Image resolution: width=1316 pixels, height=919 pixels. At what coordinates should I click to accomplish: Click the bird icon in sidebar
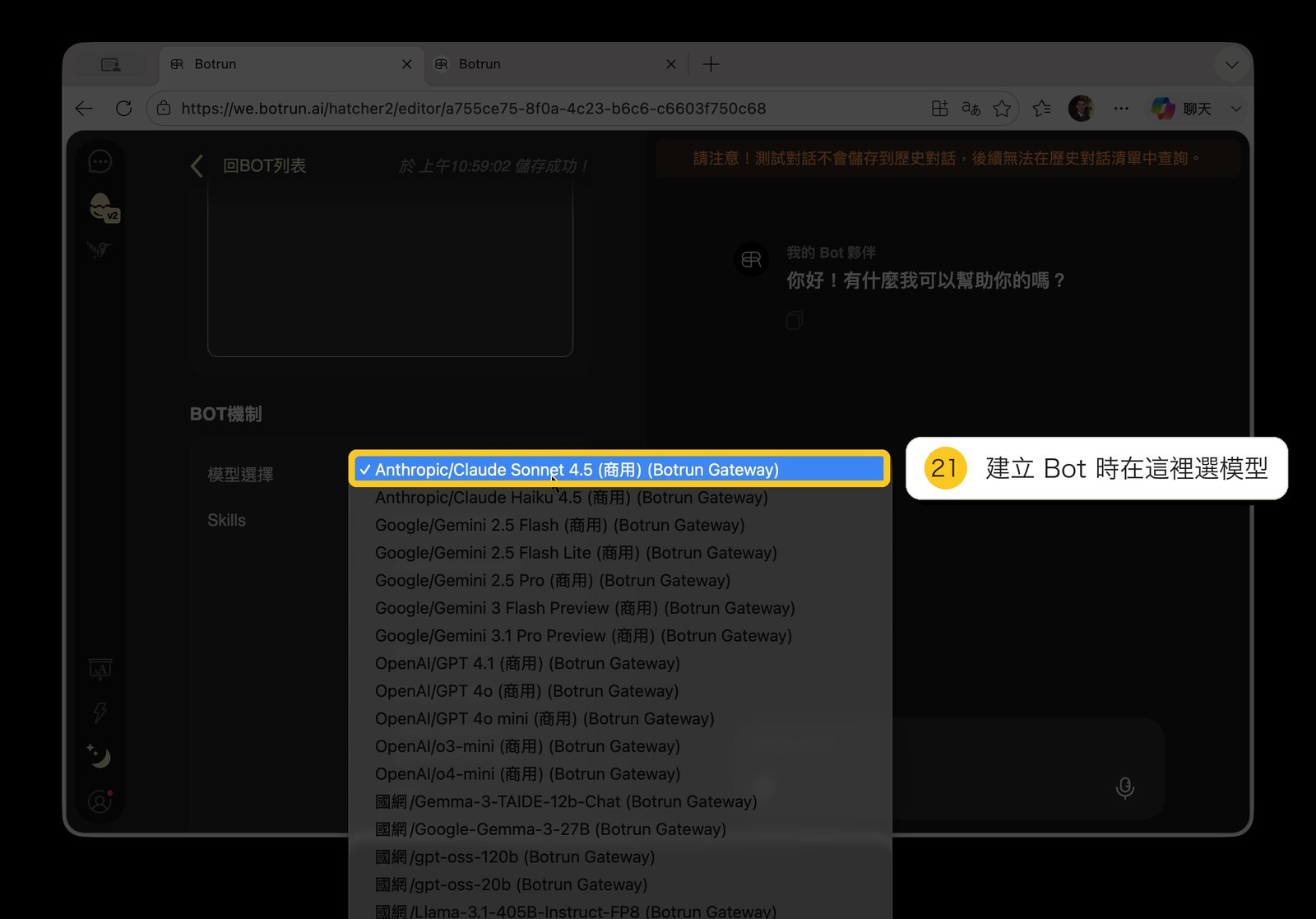tap(99, 249)
